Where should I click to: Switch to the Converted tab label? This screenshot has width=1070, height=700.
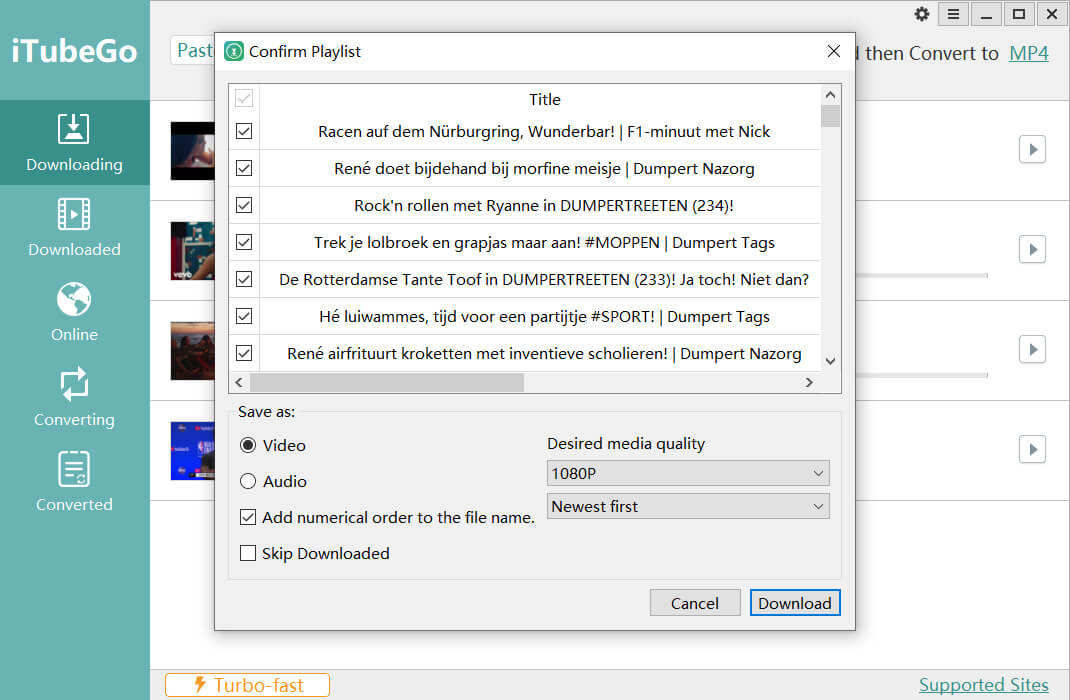tap(74, 504)
